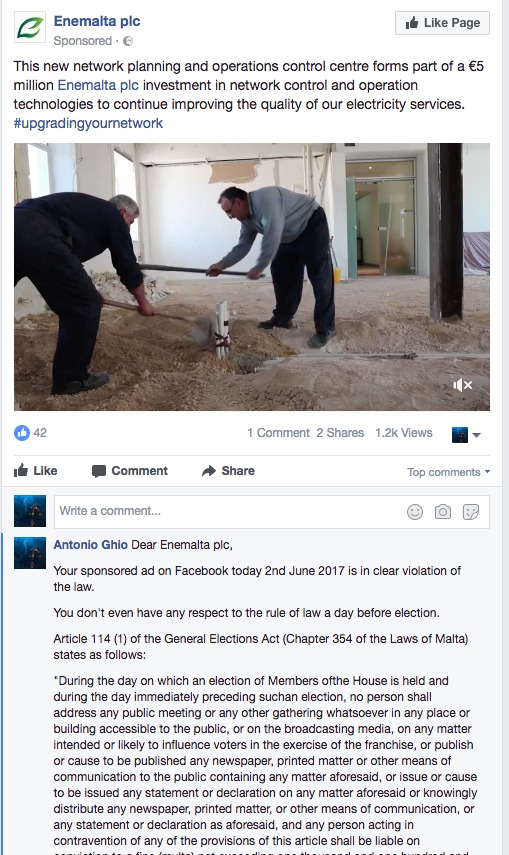The image size is (509, 855).
Task: Attach a photo using the camera icon
Action: [443, 511]
